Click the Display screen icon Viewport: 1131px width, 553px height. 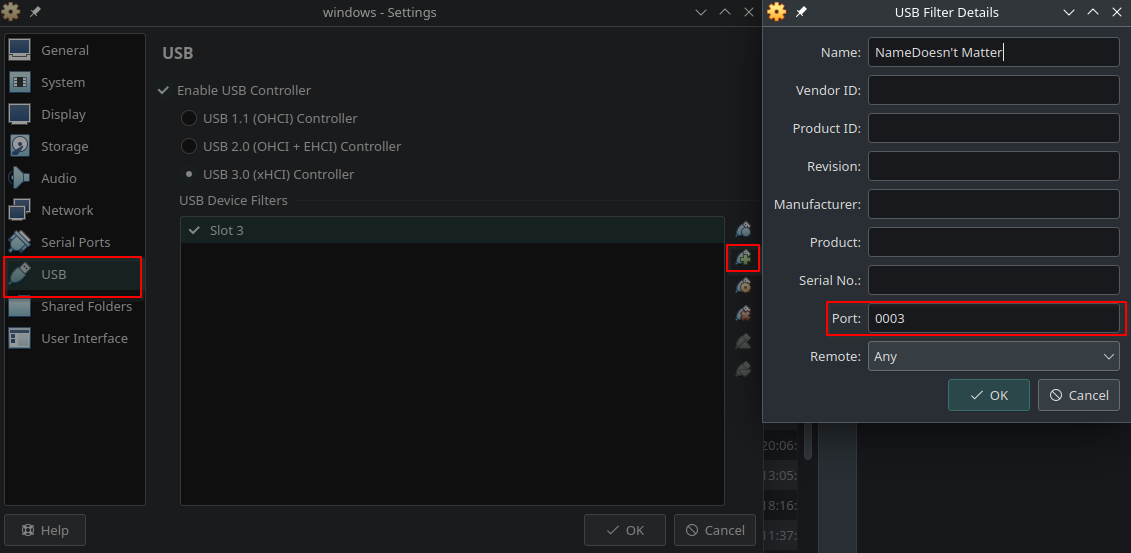coord(19,115)
